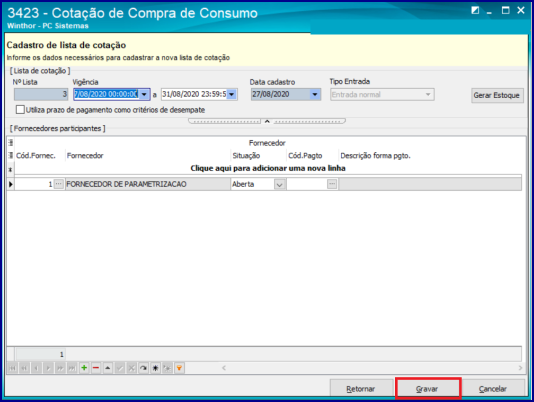Go to previous page of records
The image size is (534, 402).
pyautogui.click(x=25, y=368)
